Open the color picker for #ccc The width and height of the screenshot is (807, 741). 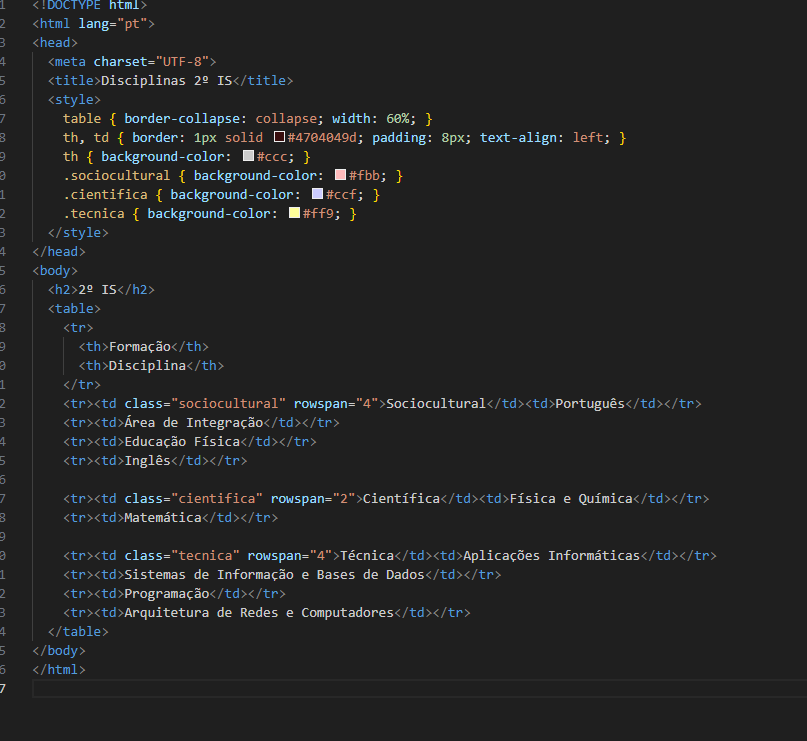click(249, 157)
